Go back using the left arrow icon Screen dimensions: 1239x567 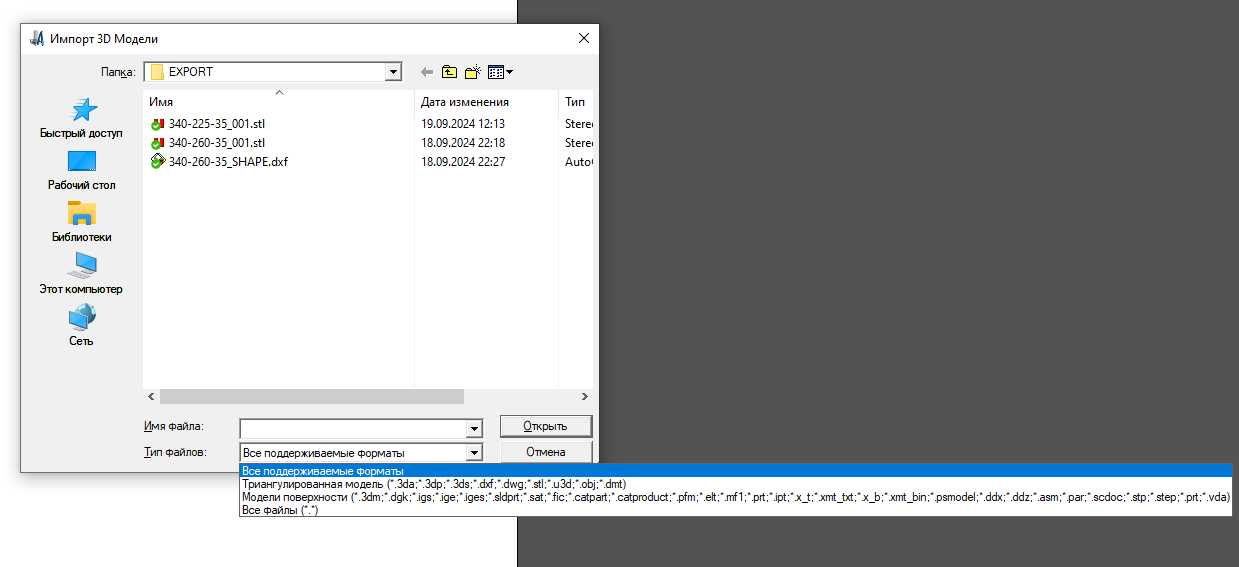tap(427, 72)
